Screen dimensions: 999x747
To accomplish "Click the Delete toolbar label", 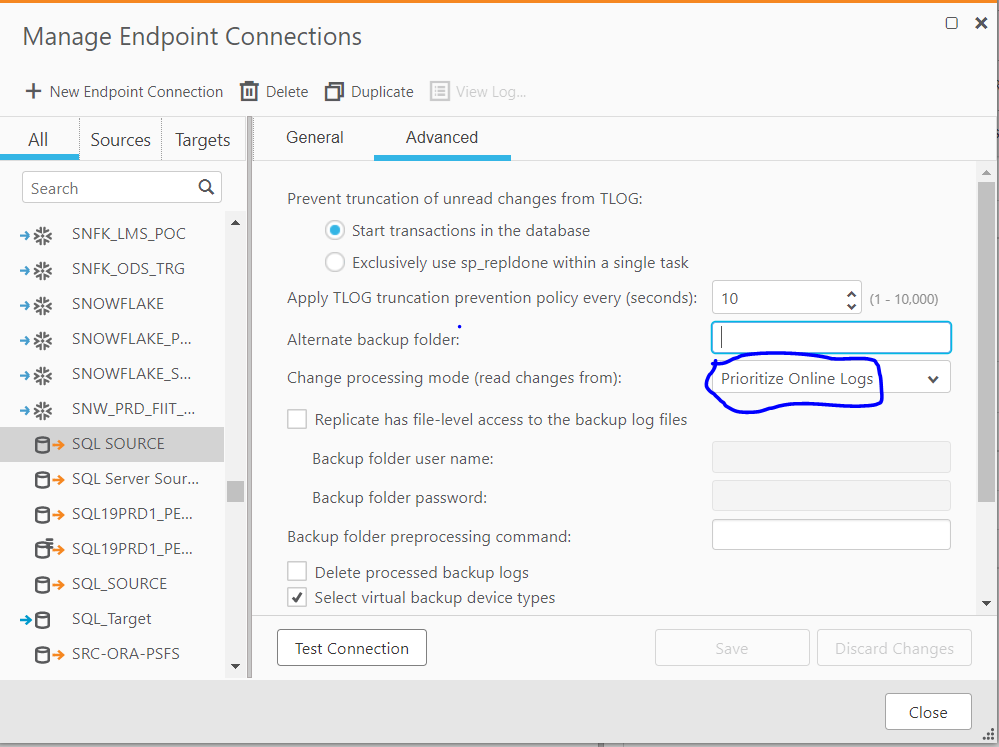I will pyautogui.click(x=287, y=92).
